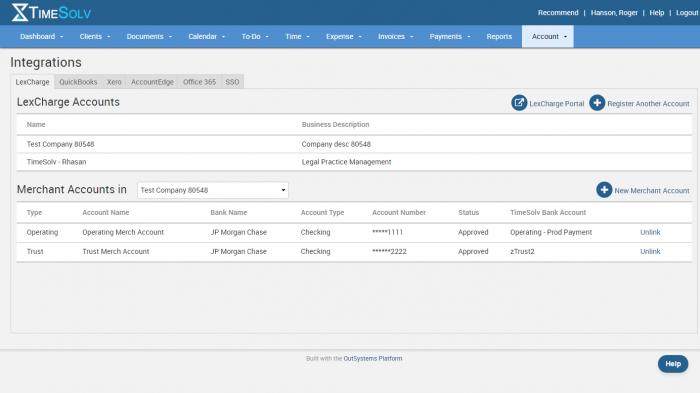Click the New Merchant Account plus icon
Image resolution: width=700 pixels, height=393 pixels.
pos(604,190)
